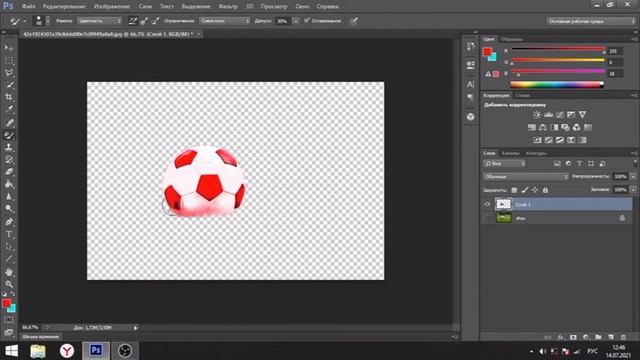Open the Допуск tolerance slider arrow
Viewport: 640px width, 360px height.
click(x=295, y=21)
